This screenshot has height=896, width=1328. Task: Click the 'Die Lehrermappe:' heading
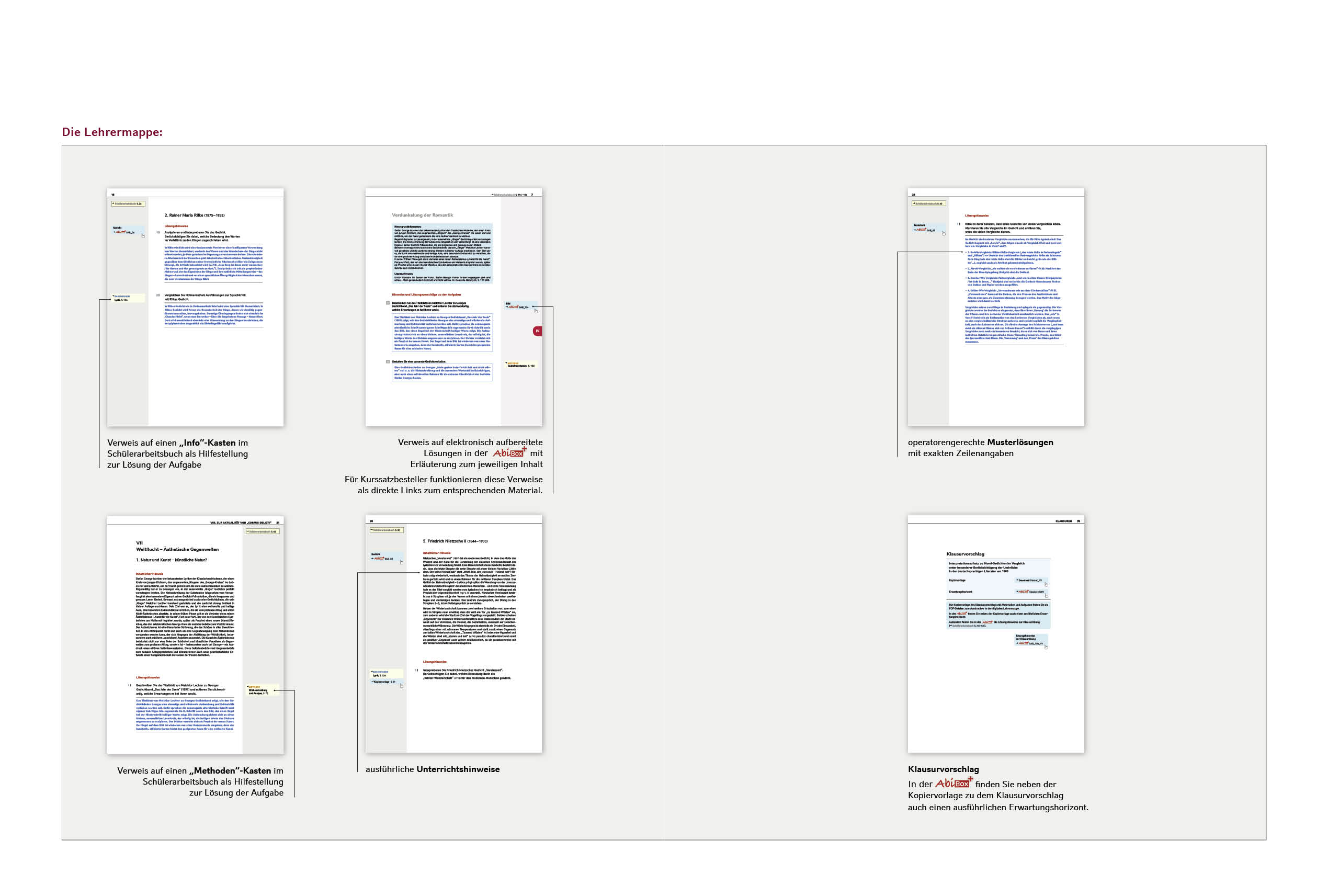(x=112, y=132)
